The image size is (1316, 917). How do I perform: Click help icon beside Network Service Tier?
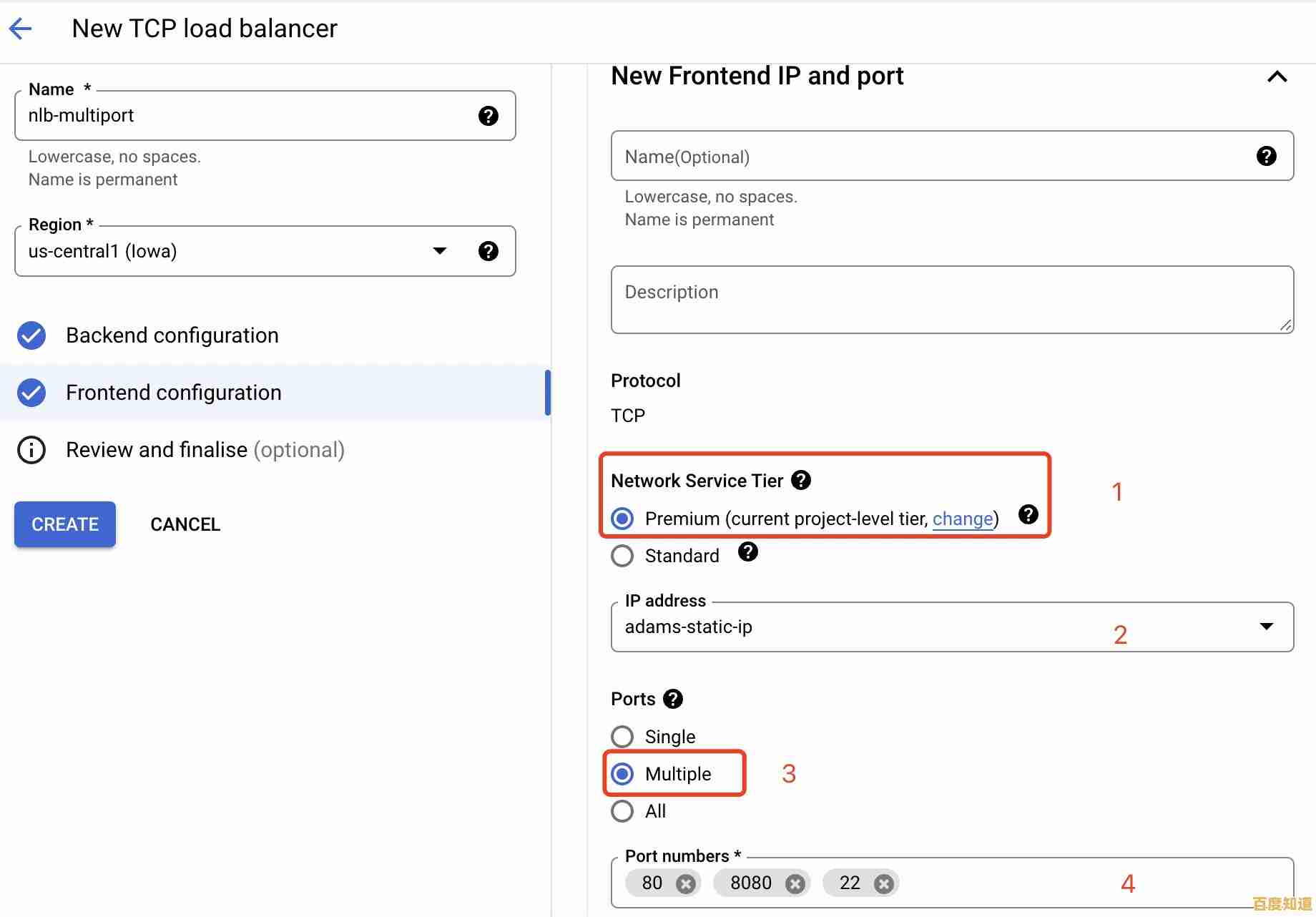pyautogui.click(x=801, y=480)
